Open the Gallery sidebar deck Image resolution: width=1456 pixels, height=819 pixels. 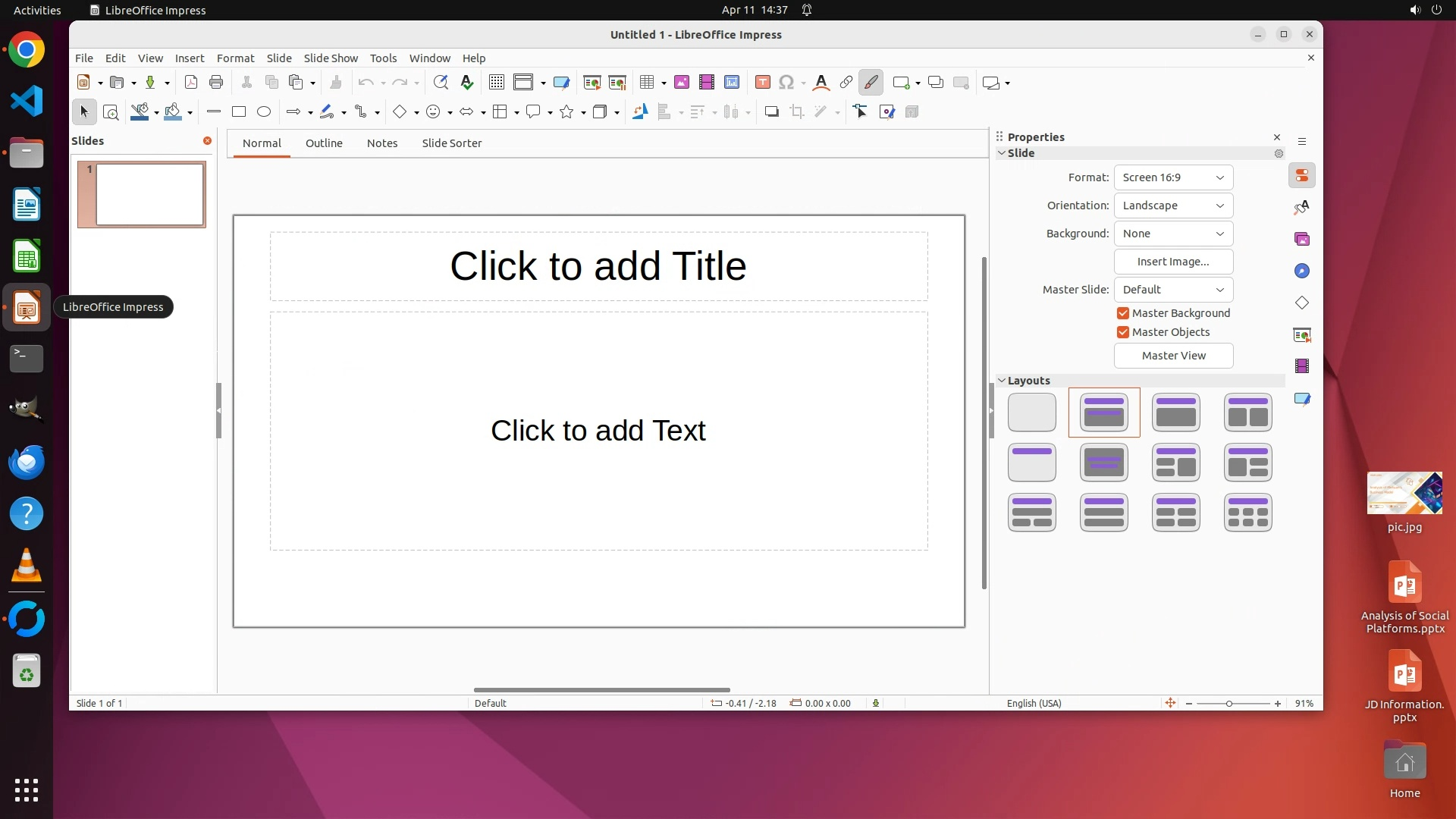1302,240
